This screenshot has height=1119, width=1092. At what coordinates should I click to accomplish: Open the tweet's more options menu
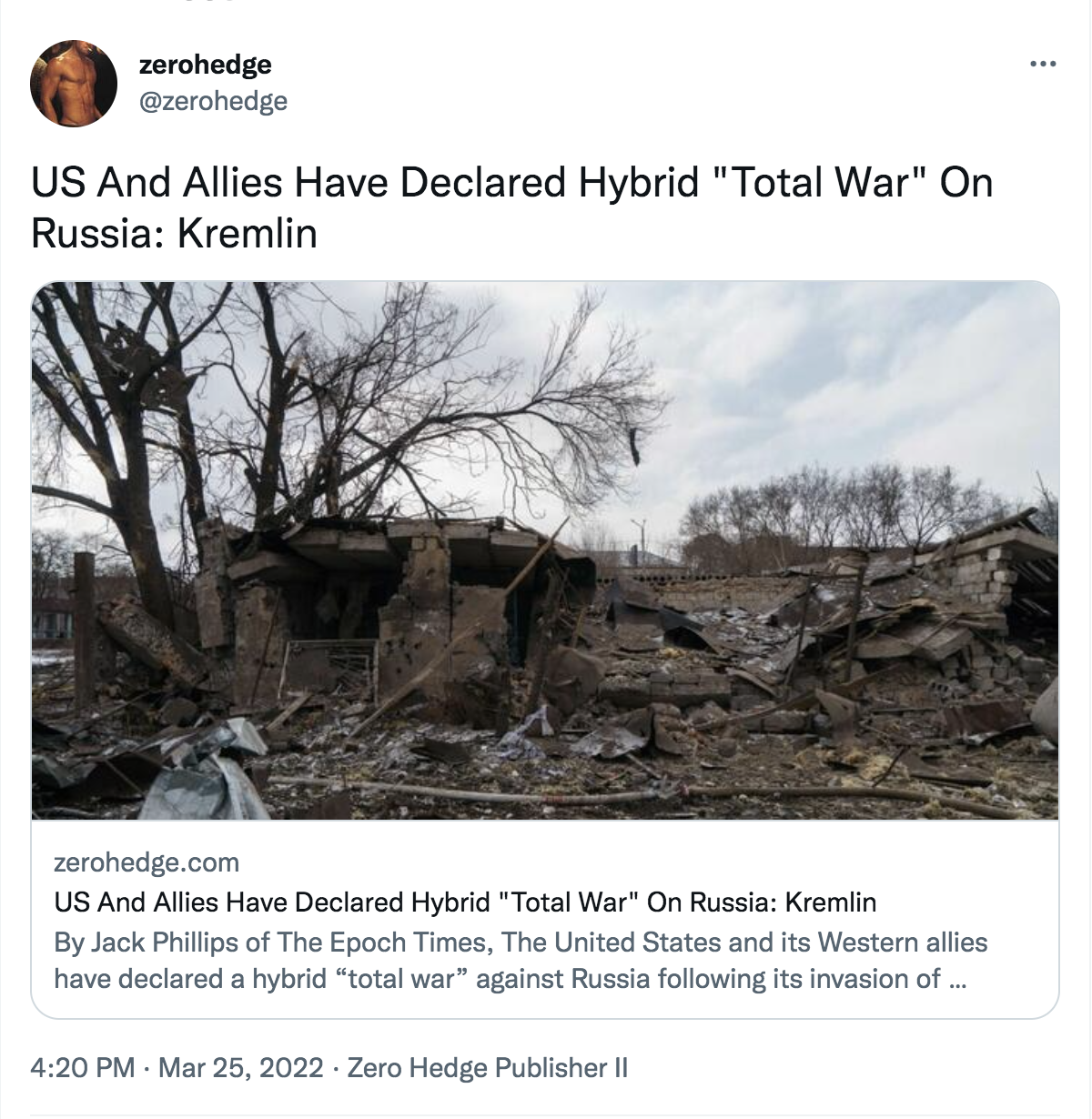pyautogui.click(x=1042, y=66)
